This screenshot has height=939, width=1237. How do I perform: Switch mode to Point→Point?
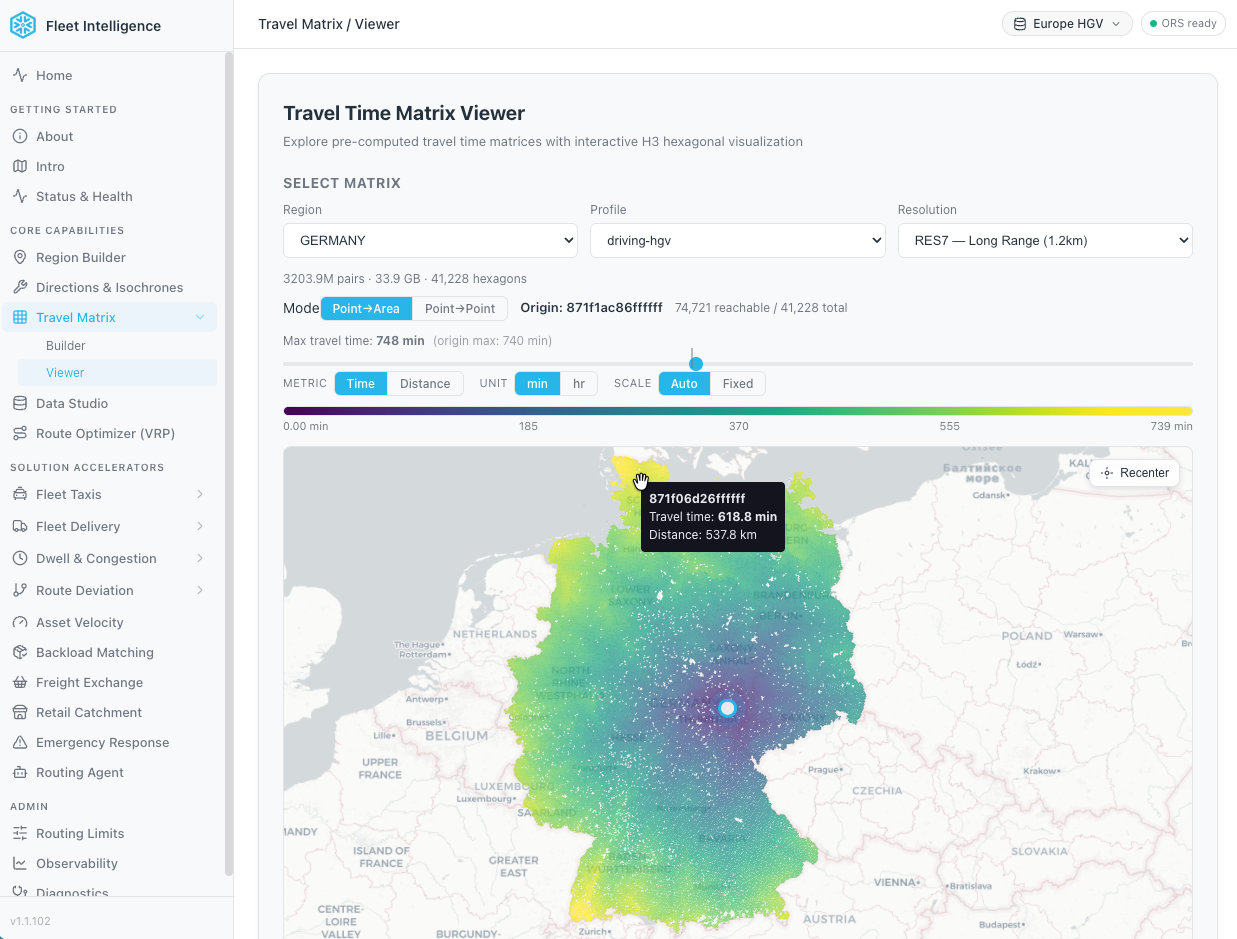click(x=460, y=308)
